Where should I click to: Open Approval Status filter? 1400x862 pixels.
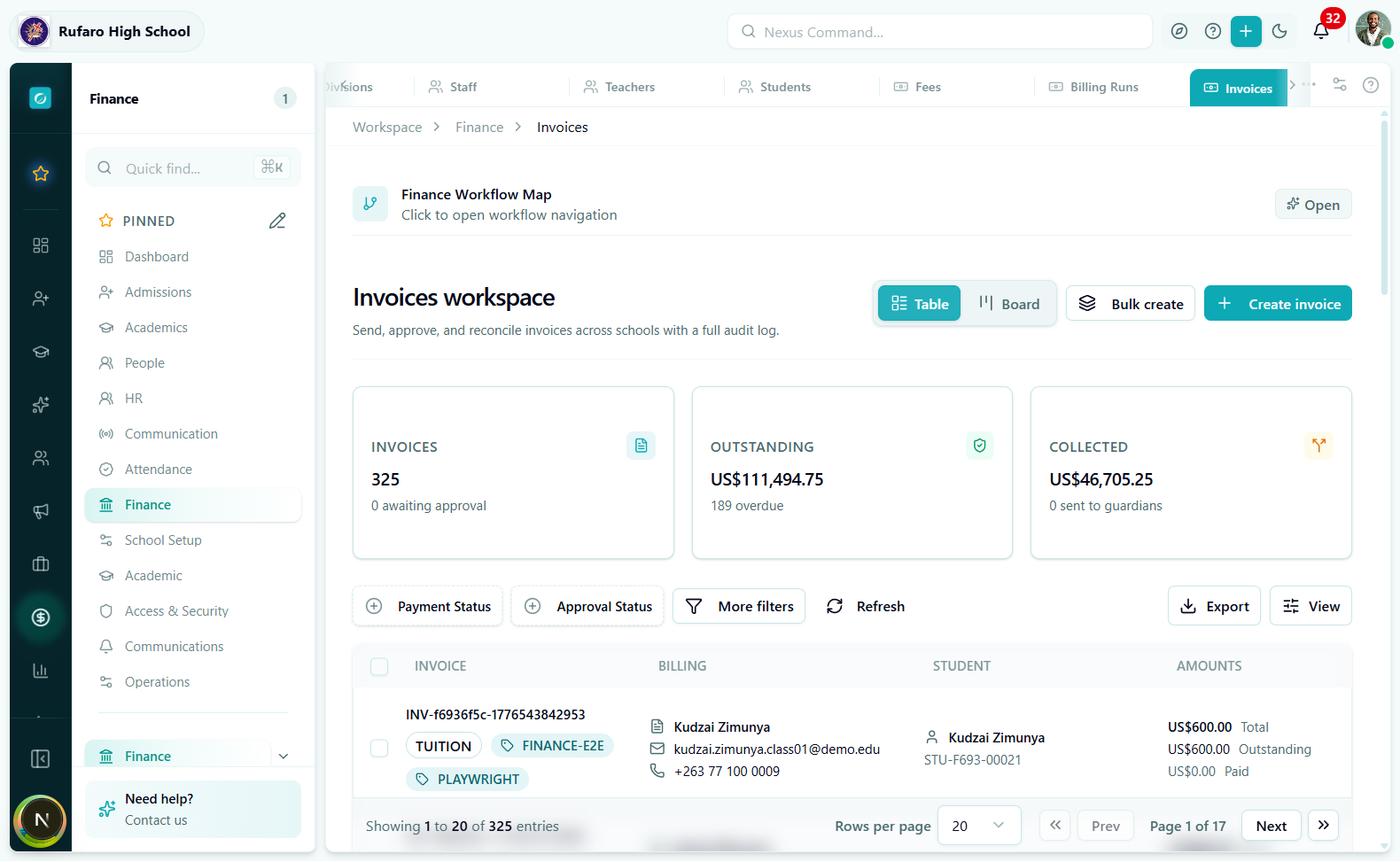point(587,607)
